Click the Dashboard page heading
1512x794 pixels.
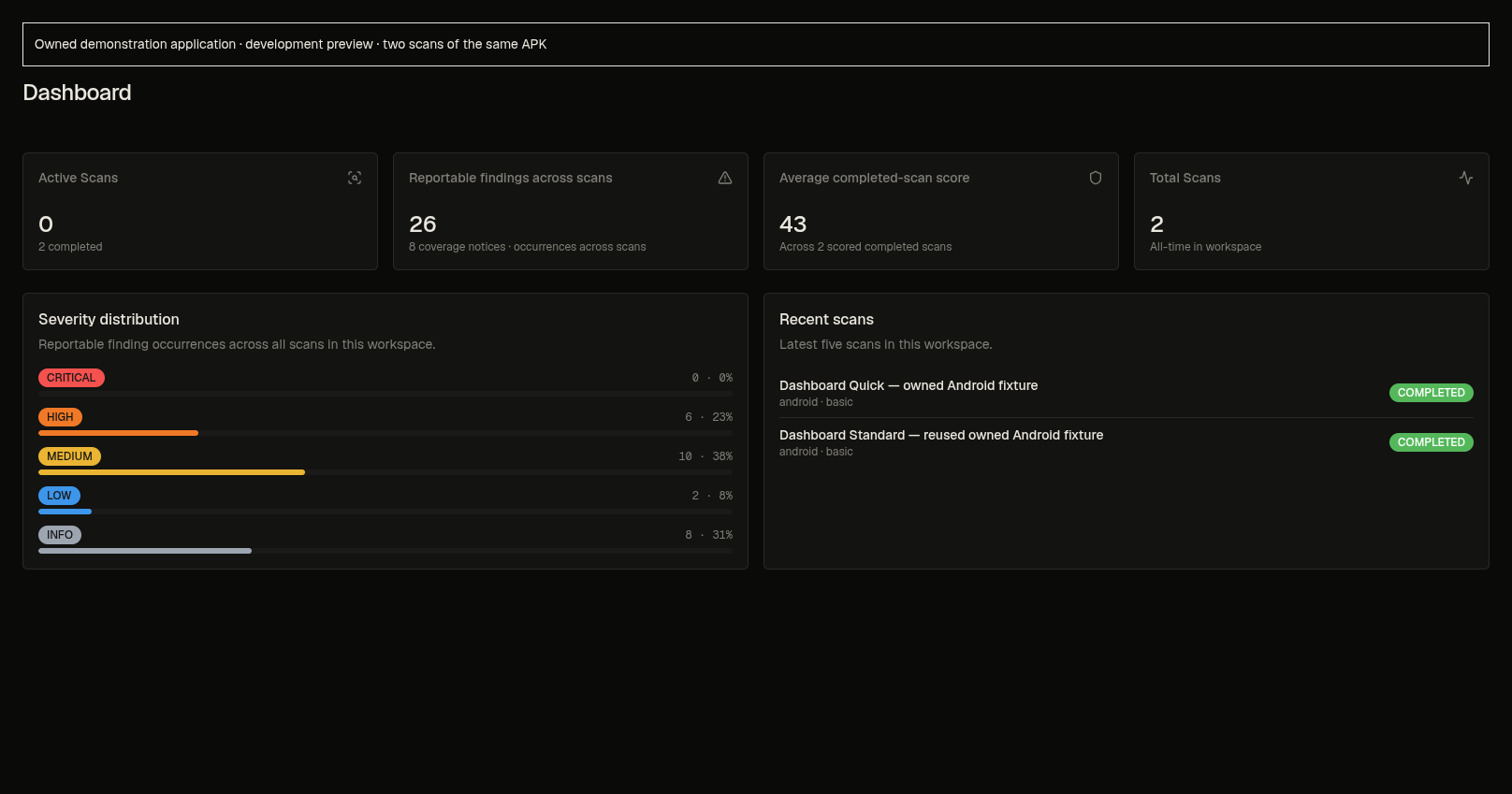77,93
